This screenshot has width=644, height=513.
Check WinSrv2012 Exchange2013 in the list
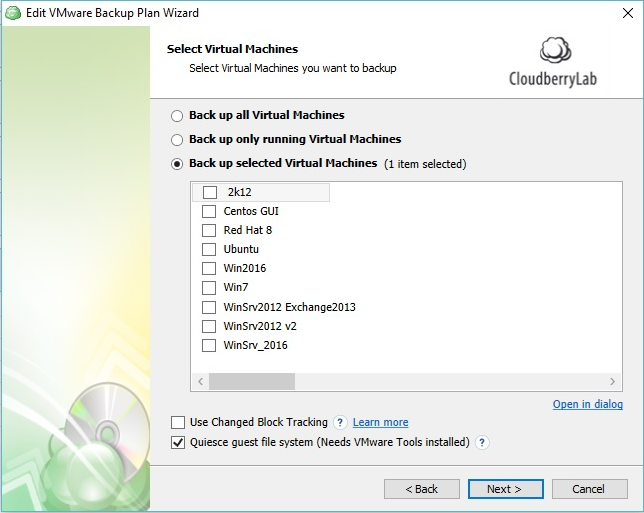(x=209, y=307)
